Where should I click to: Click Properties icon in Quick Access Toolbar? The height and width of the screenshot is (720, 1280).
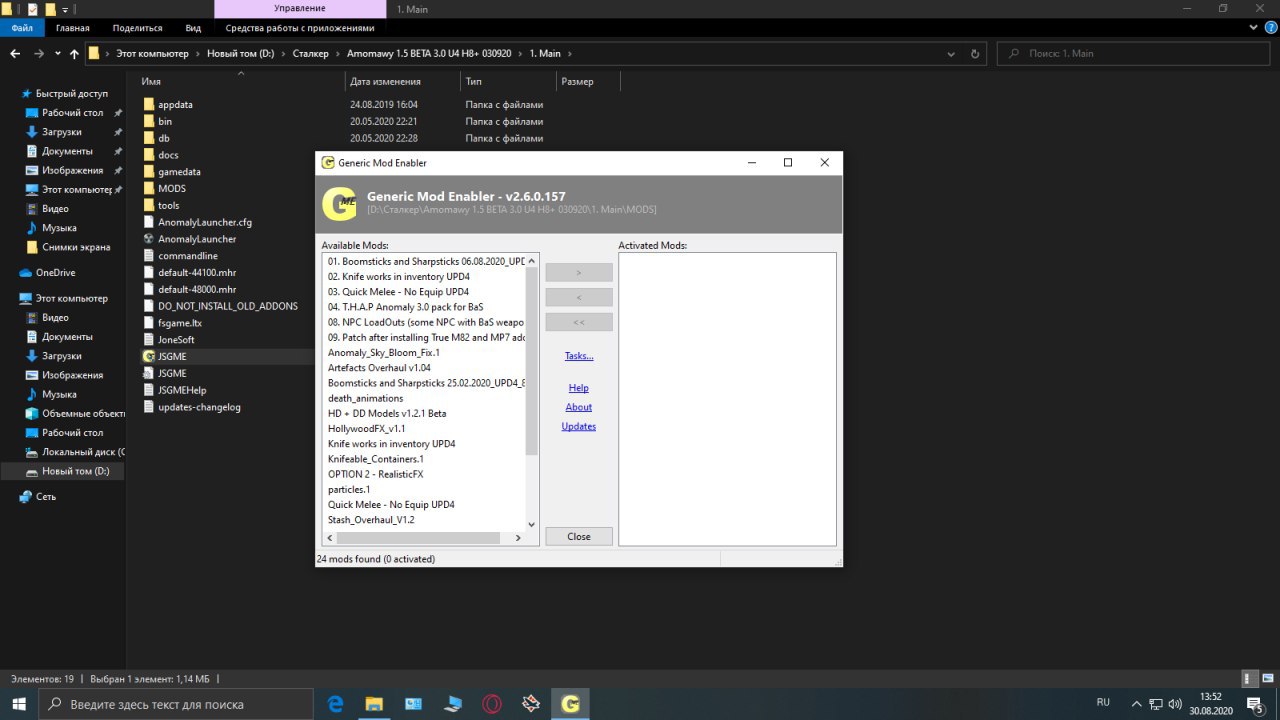tap(33, 9)
